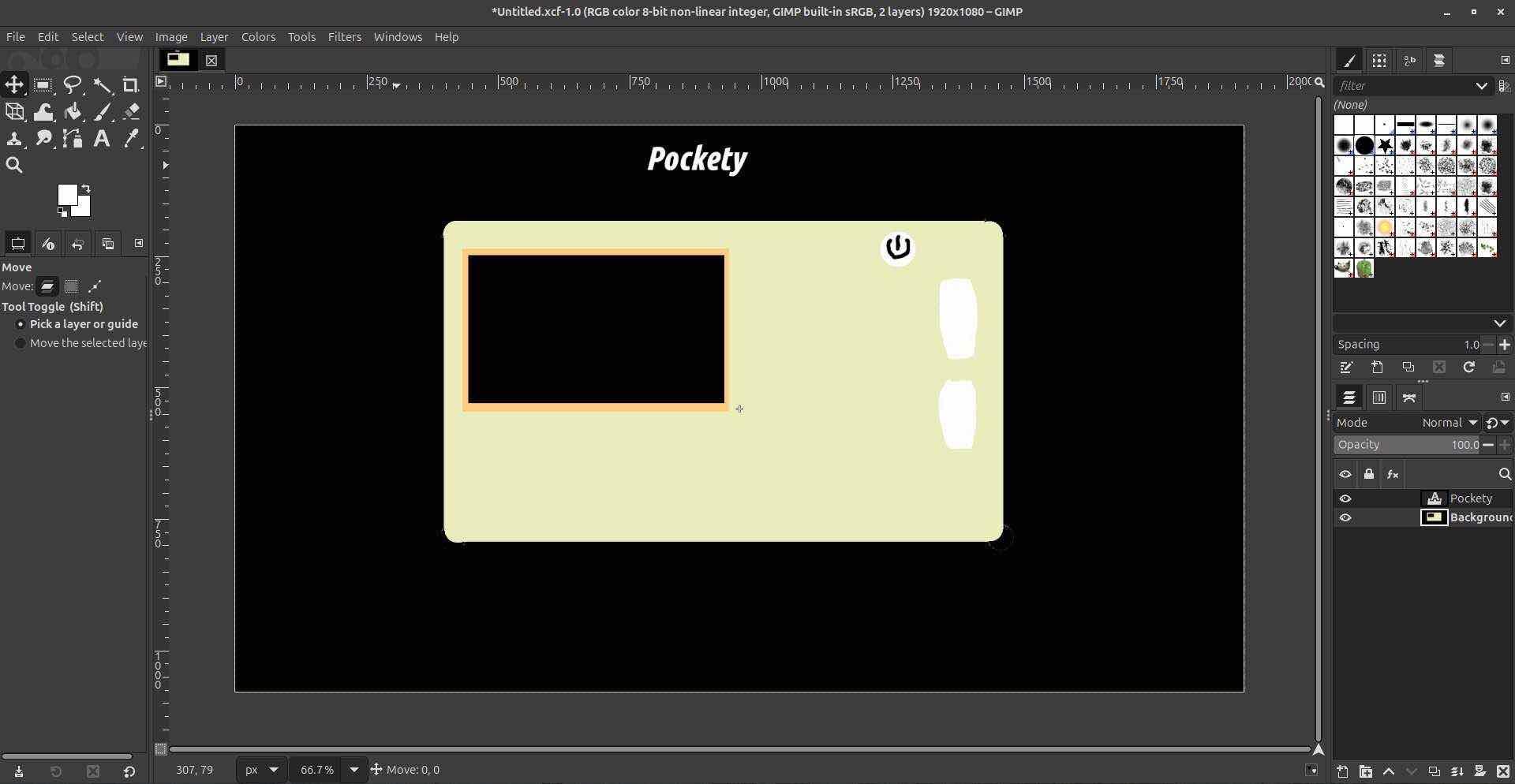Select the Fuzzy Select wand tool
The height and width of the screenshot is (784, 1515).
(103, 85)
